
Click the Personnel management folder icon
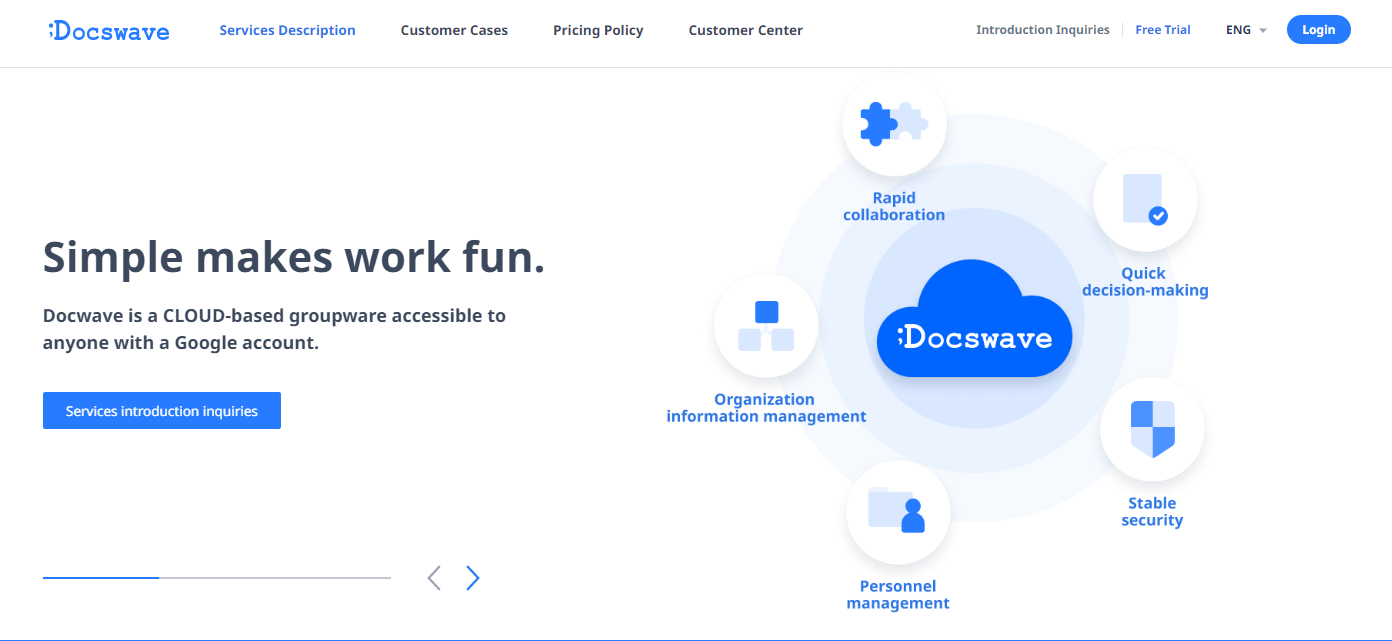tap(898, 512)
